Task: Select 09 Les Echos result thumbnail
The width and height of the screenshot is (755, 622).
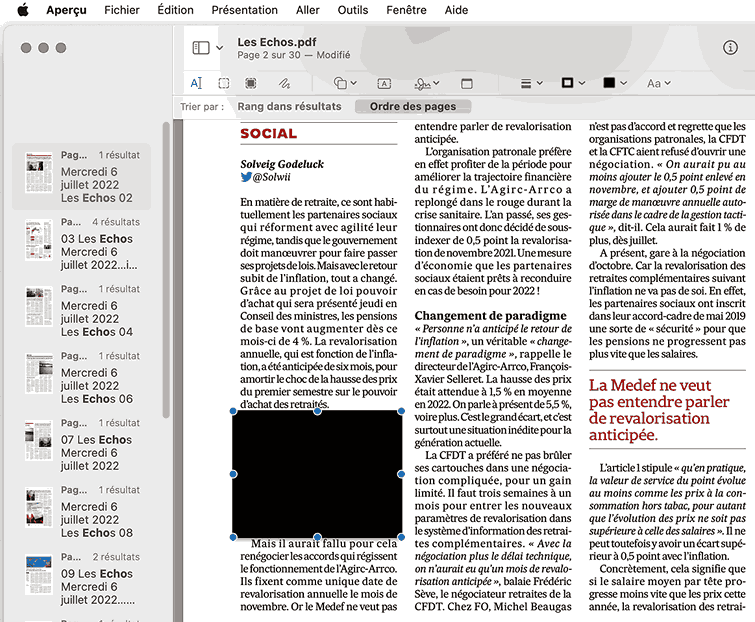Action: point(39,574)
